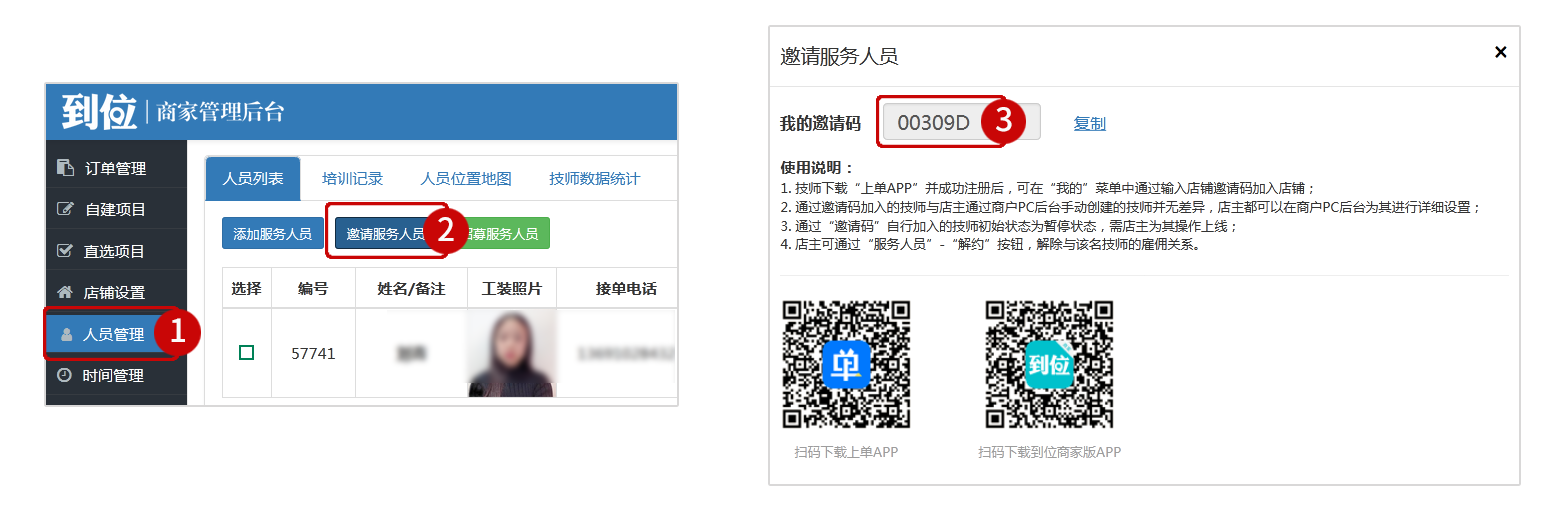
Task: Click the 订单管理 document icon in sidebar
Action: [x=65, y=167]
